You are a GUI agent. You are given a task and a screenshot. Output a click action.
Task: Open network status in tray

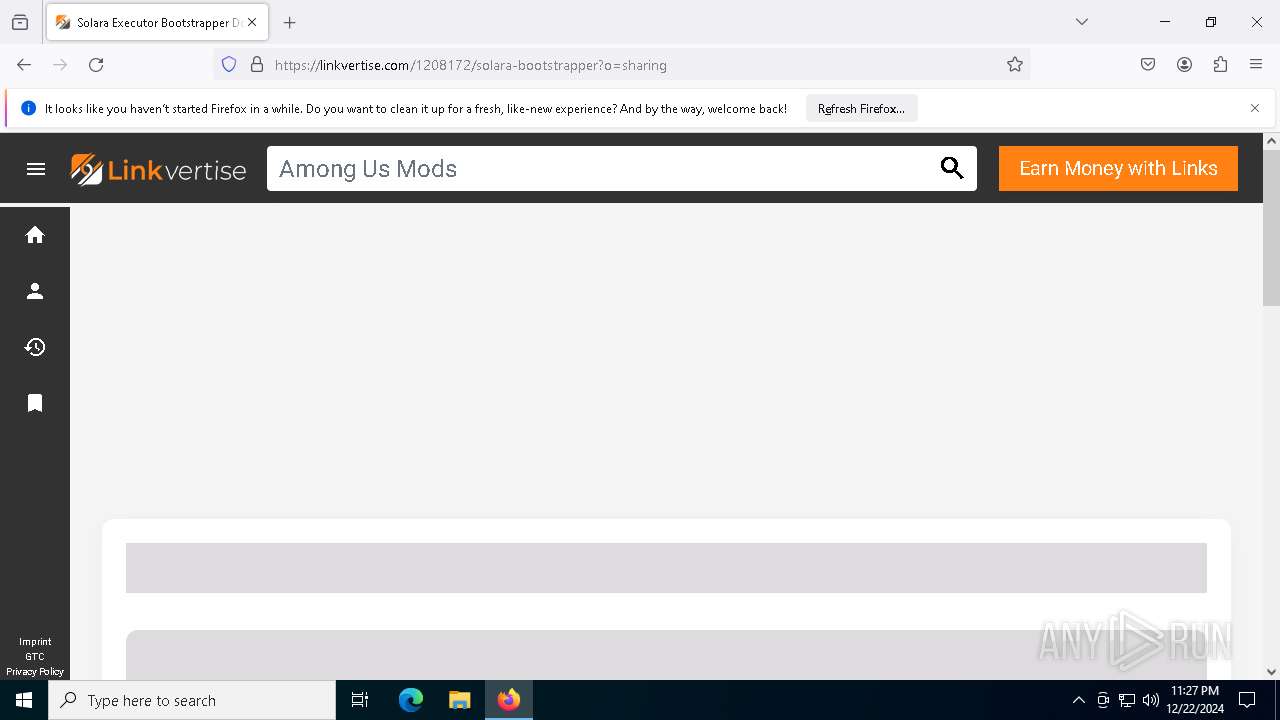(x=1127, y=700)
